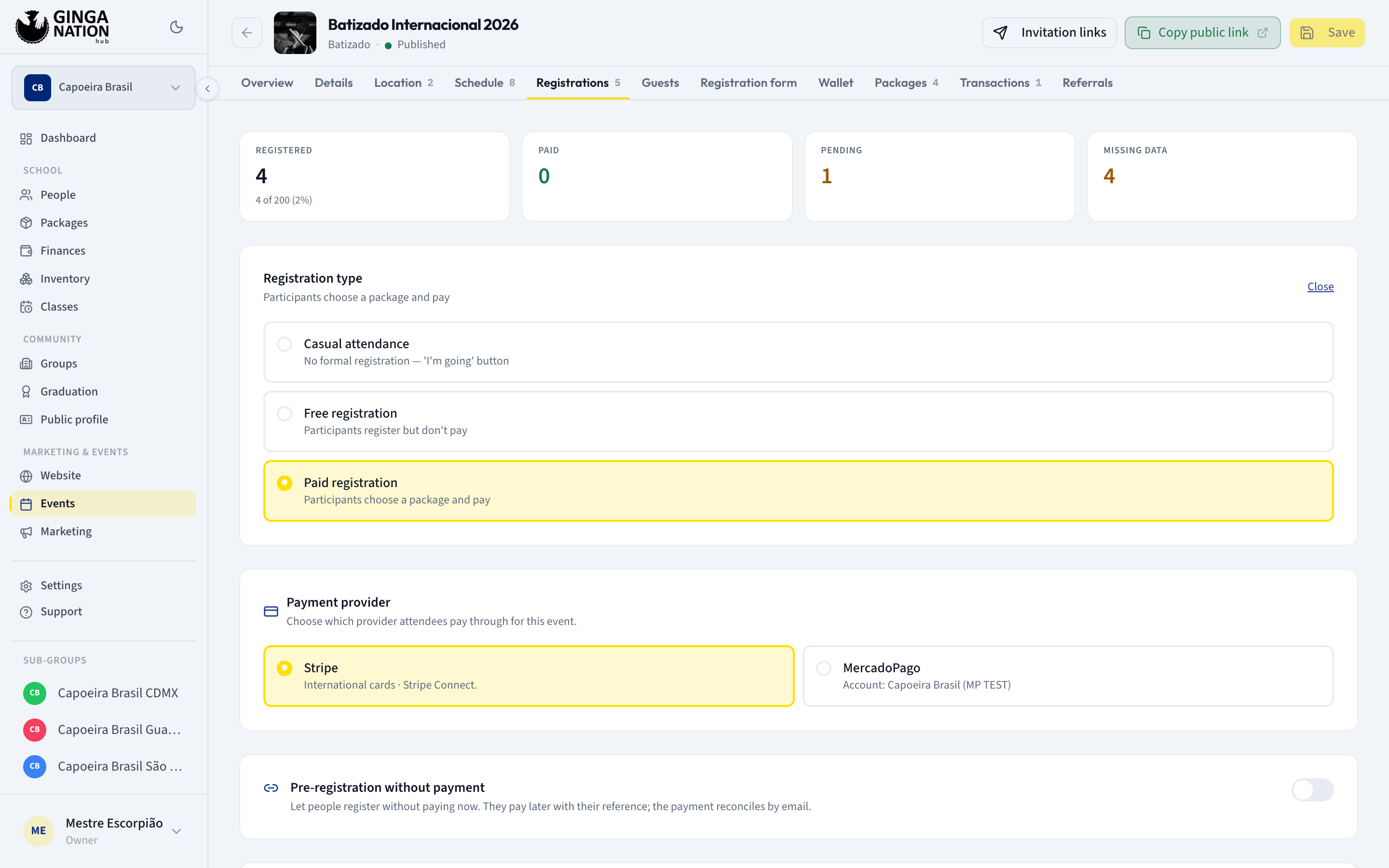Click the Inventory cubes icon
1389x868 pixels.
point(26,279)
